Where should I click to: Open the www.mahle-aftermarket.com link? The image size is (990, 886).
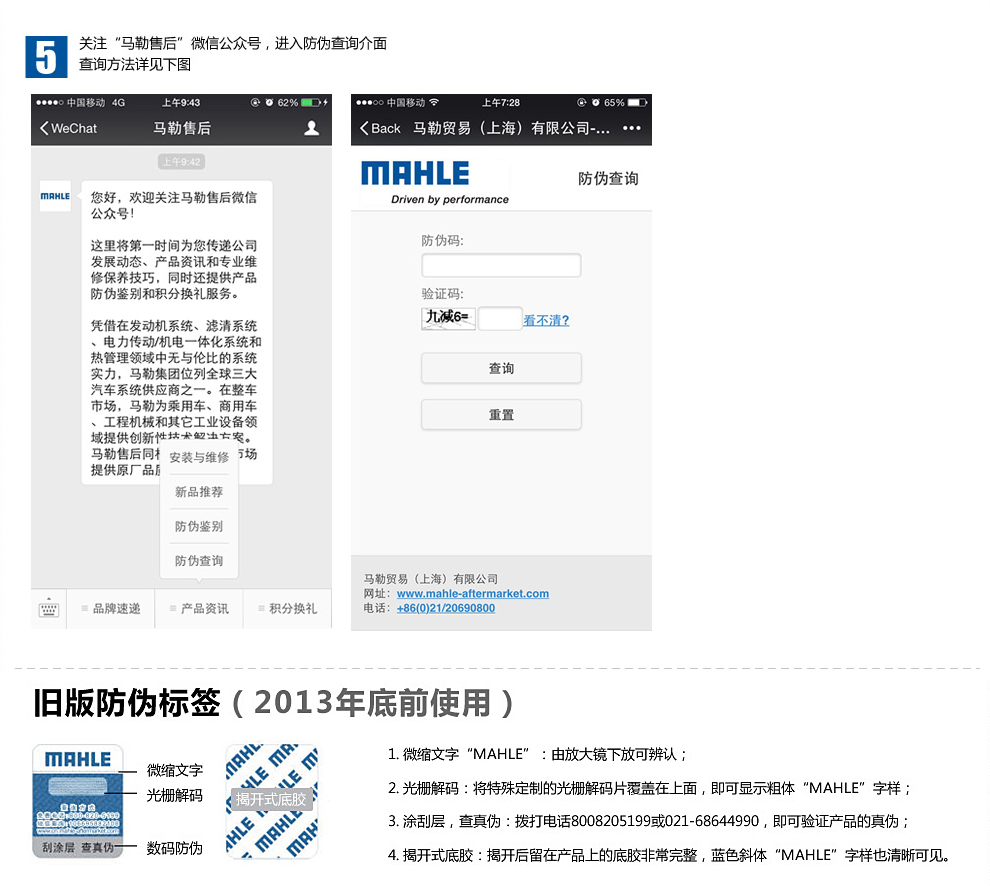pos(472,593)
